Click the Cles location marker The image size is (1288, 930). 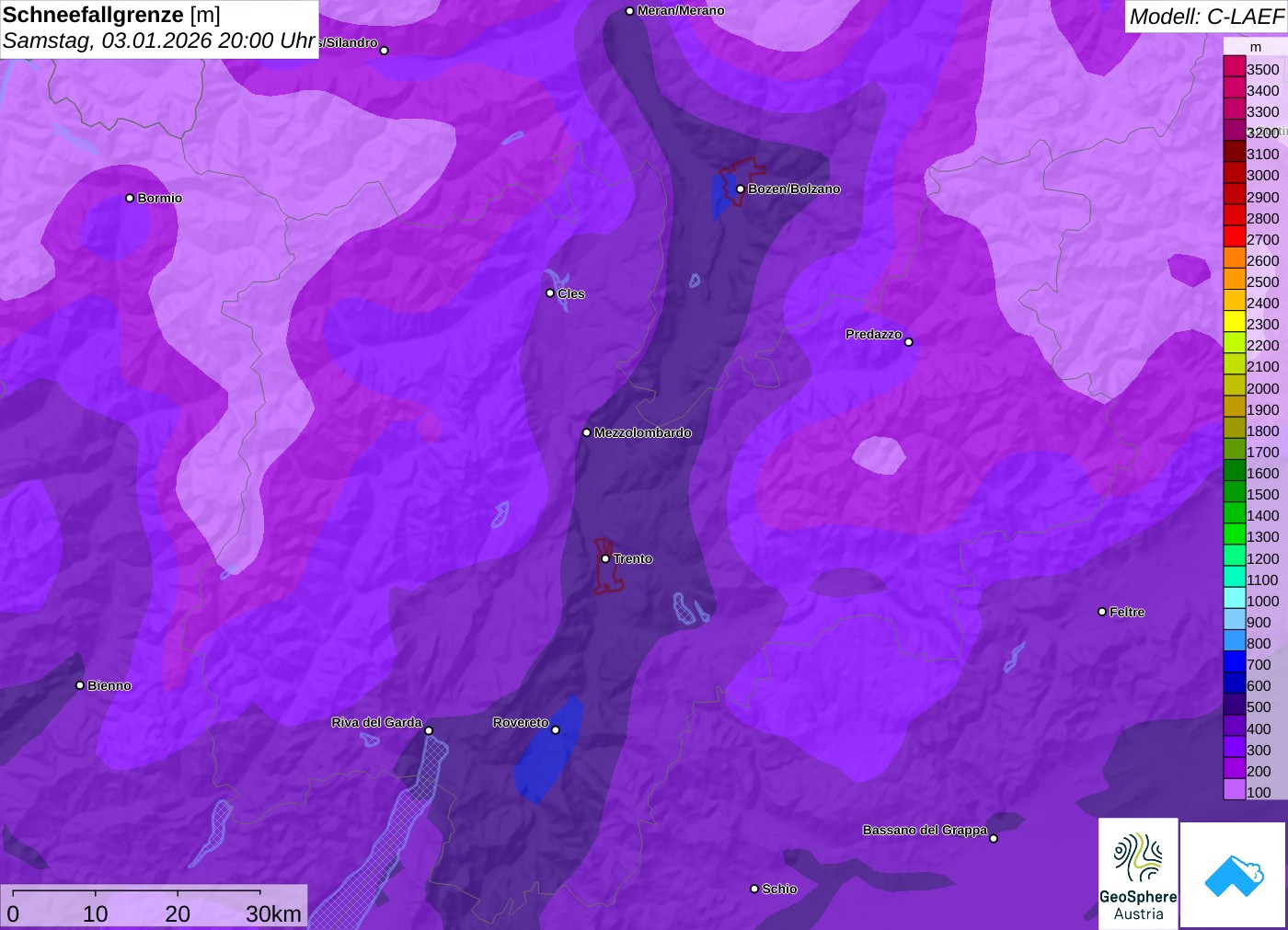550,293
